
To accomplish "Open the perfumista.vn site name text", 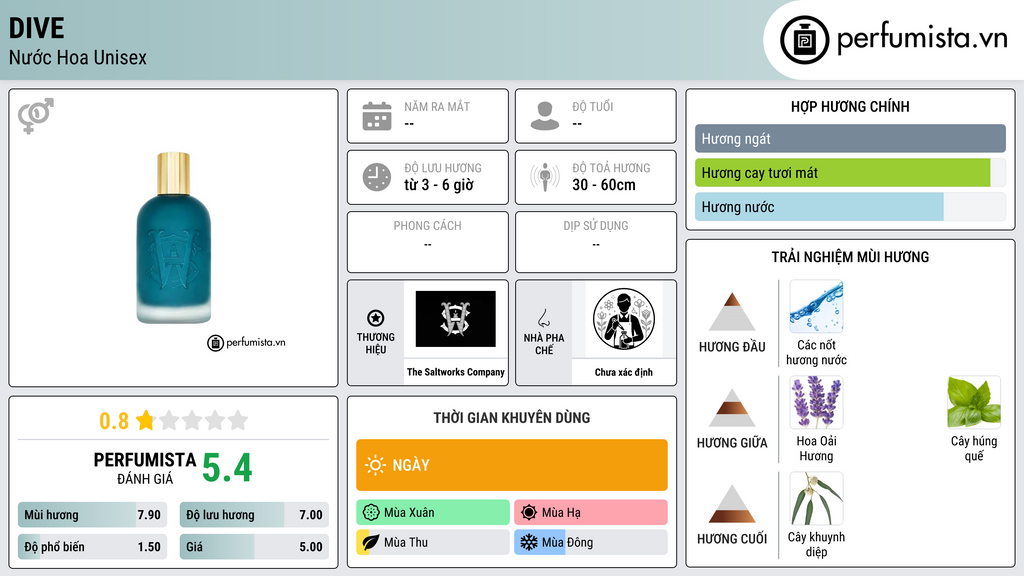I will click(x=922, y=38).
